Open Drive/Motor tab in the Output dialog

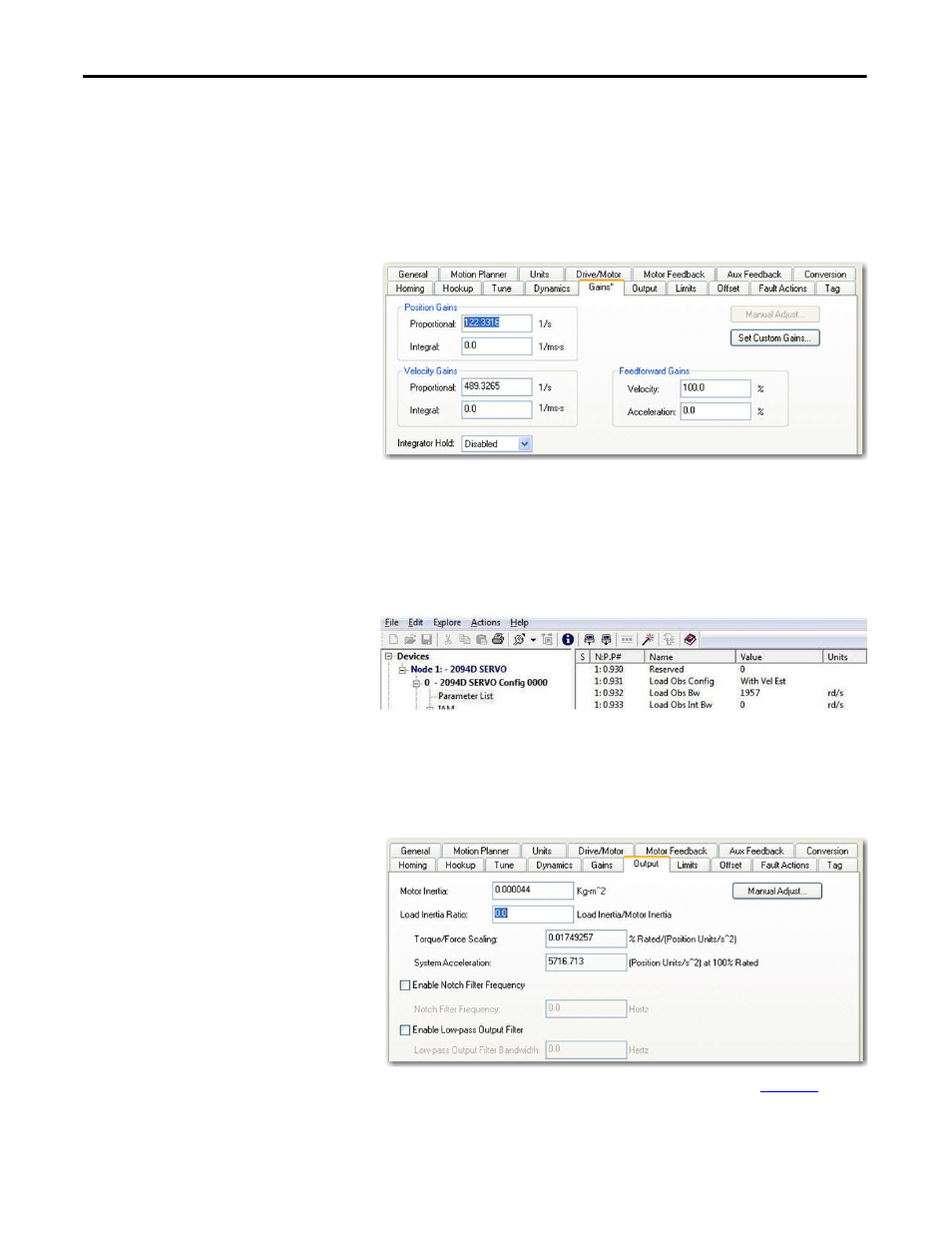[x=601, y=852]
